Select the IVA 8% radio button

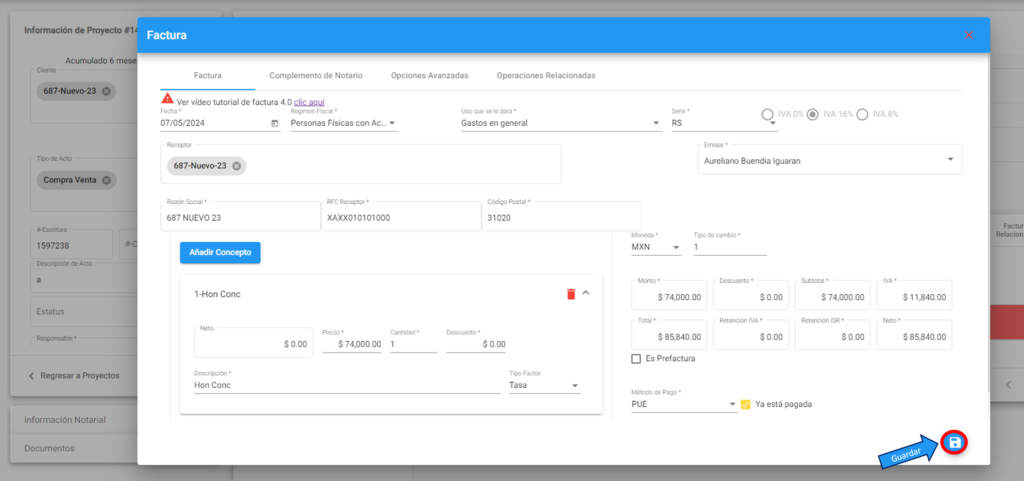(x=862, y=114)
